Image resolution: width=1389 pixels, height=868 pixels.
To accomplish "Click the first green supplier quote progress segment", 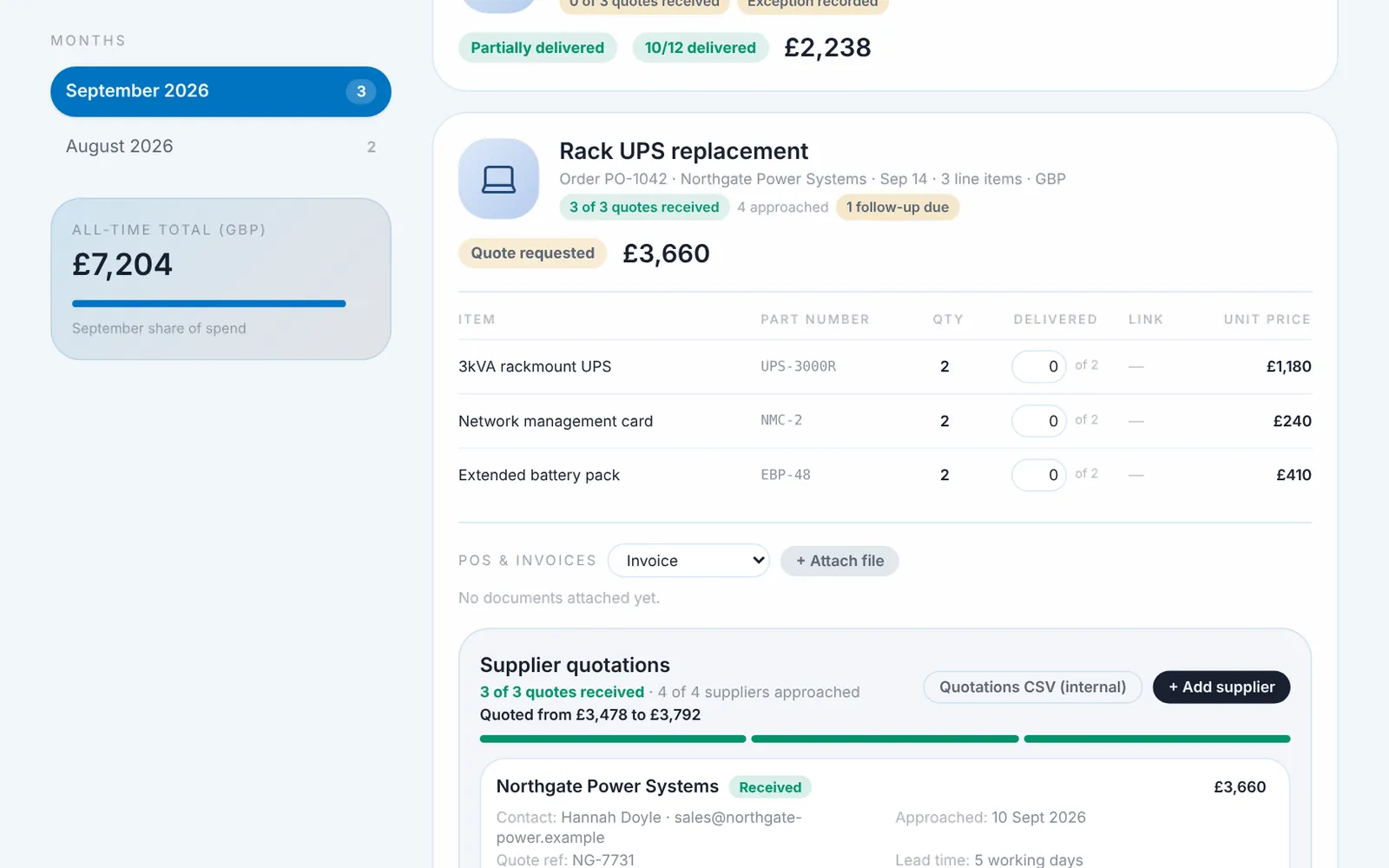I will (x=613, y=739).
